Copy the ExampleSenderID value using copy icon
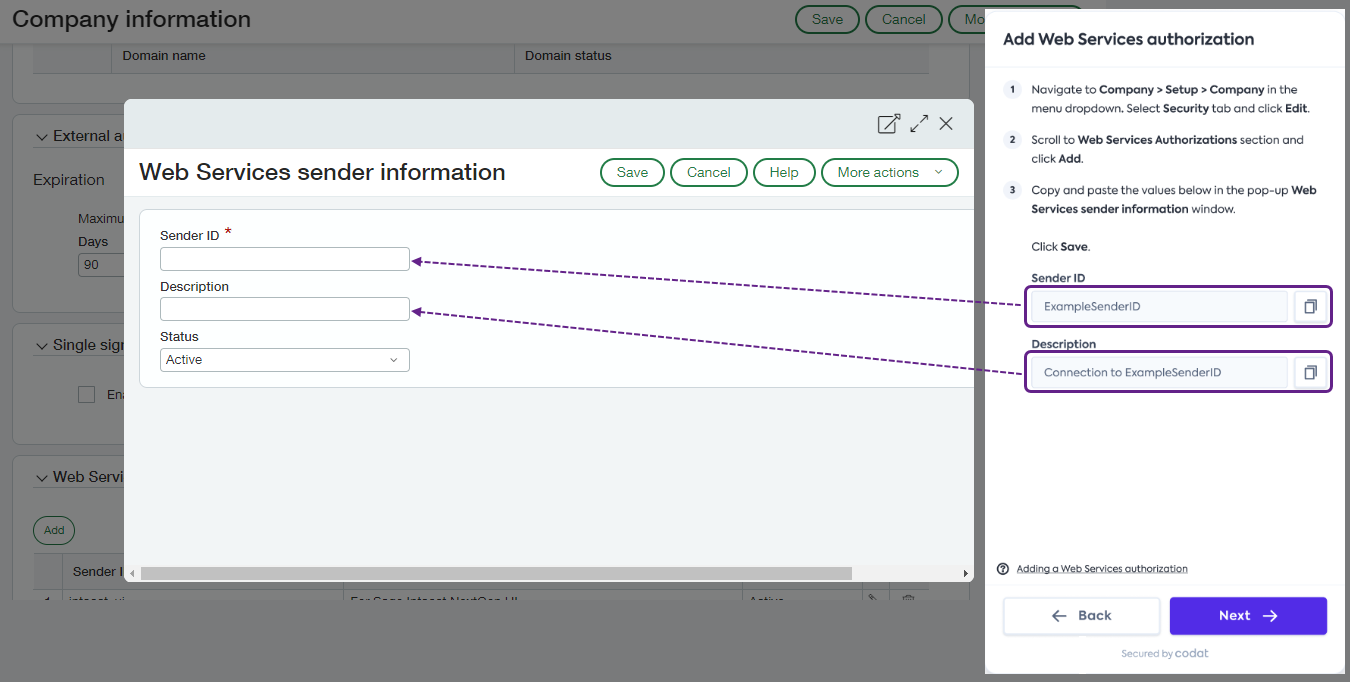 coord(1310,306)
